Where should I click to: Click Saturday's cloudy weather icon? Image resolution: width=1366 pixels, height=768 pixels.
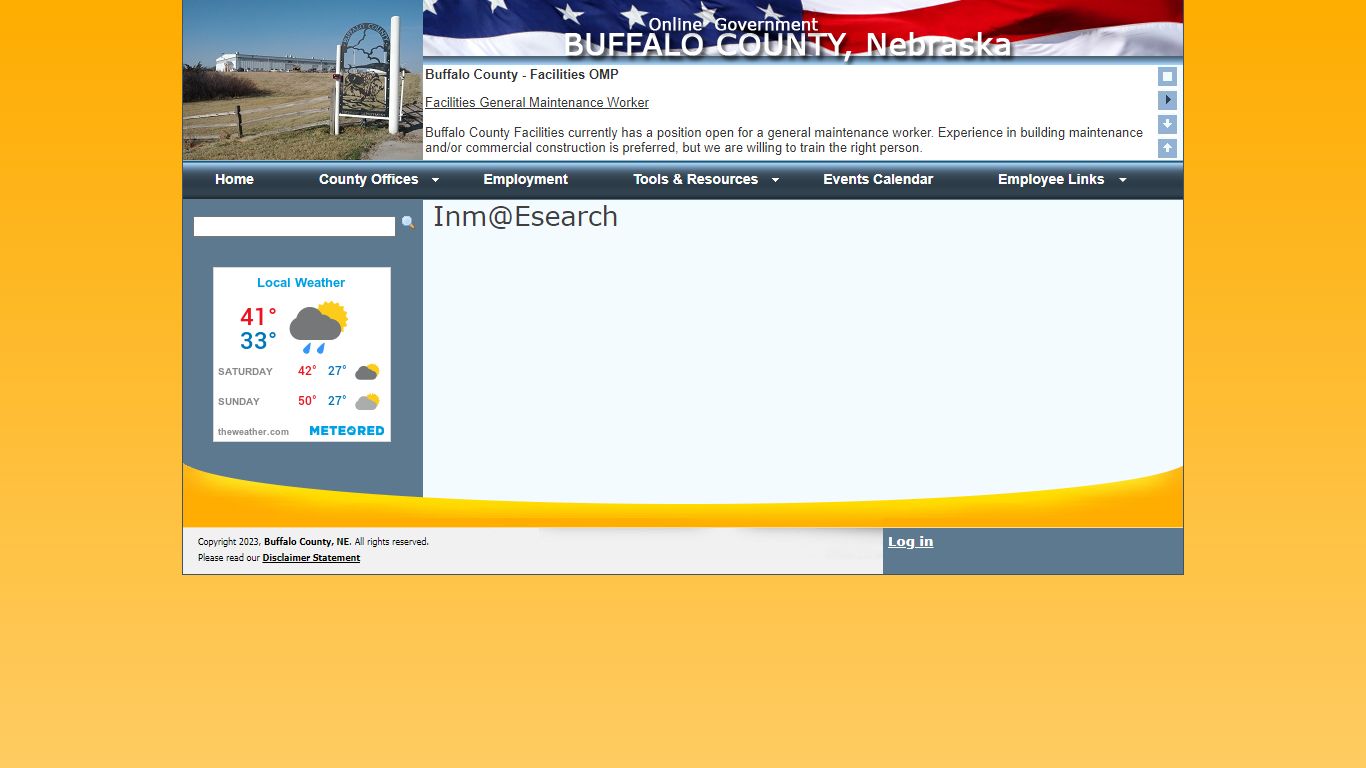click(367, 371)
